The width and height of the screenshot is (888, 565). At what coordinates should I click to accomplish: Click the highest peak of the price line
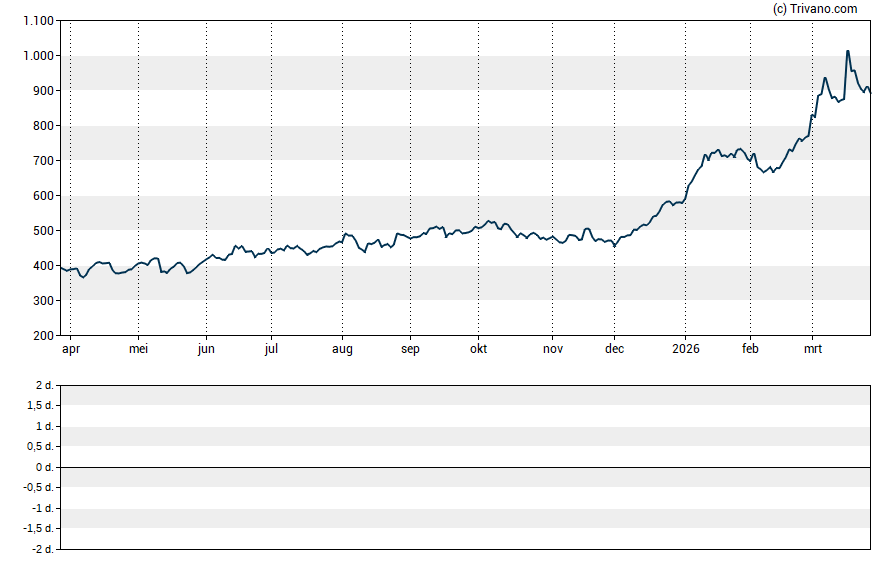848,51
